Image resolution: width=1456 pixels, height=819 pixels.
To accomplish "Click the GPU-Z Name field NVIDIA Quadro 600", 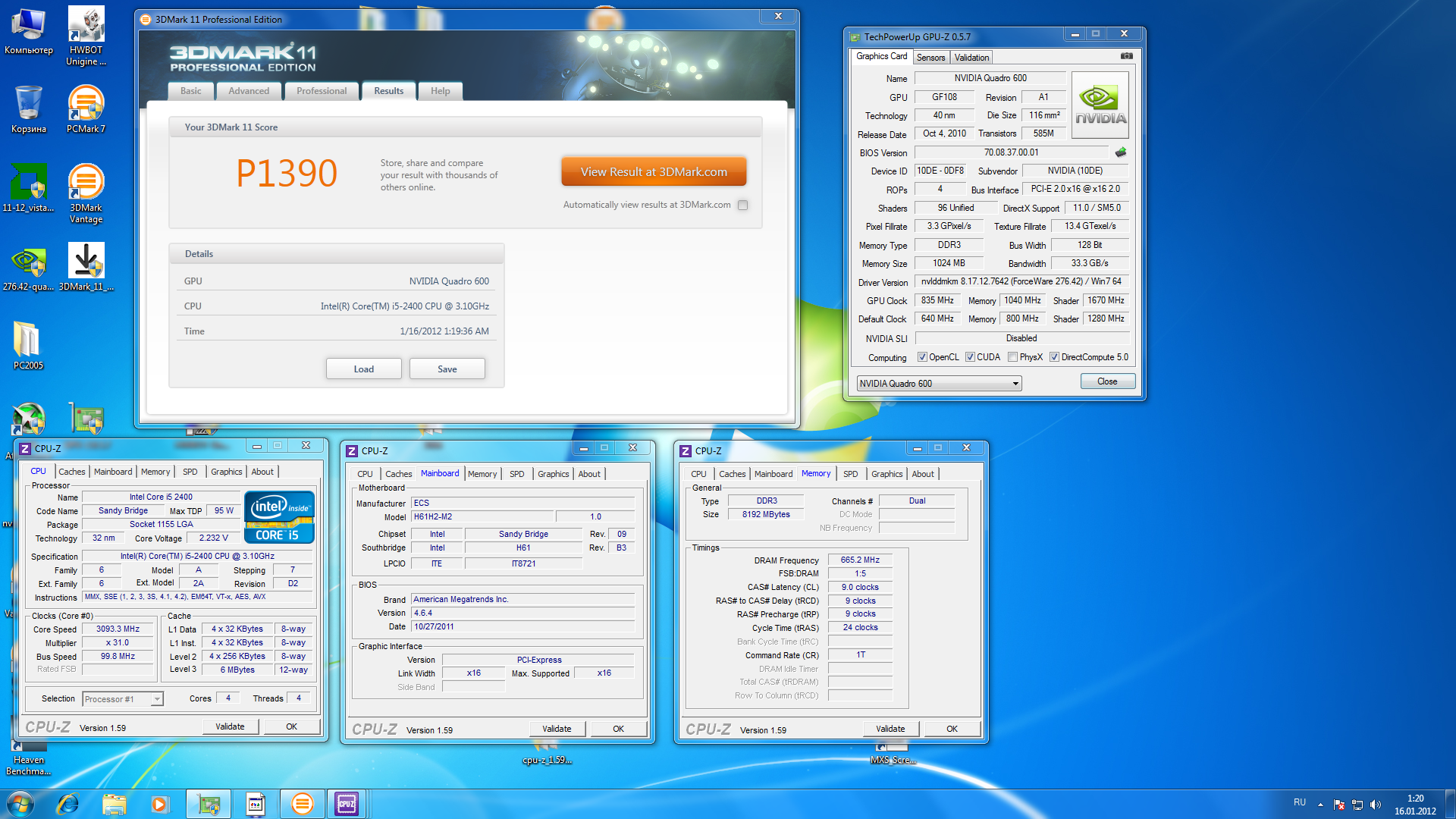I will pos(990,78).
